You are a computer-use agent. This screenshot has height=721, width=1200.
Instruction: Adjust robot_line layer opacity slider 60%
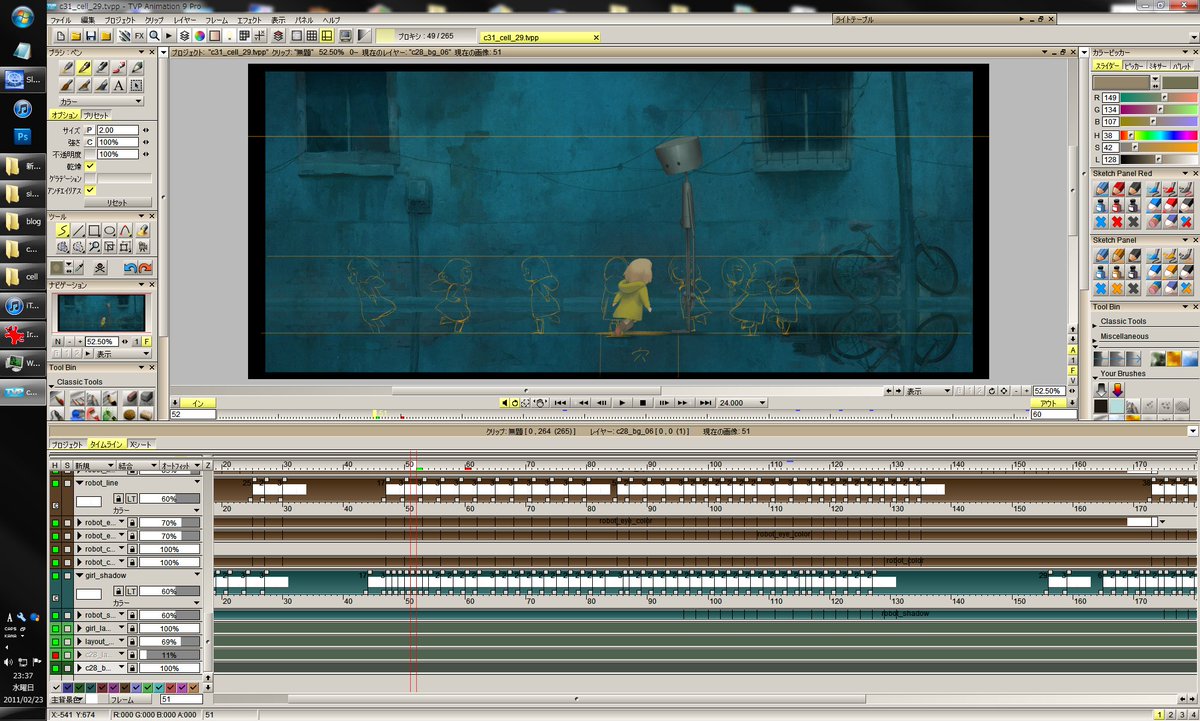[169, 497]
